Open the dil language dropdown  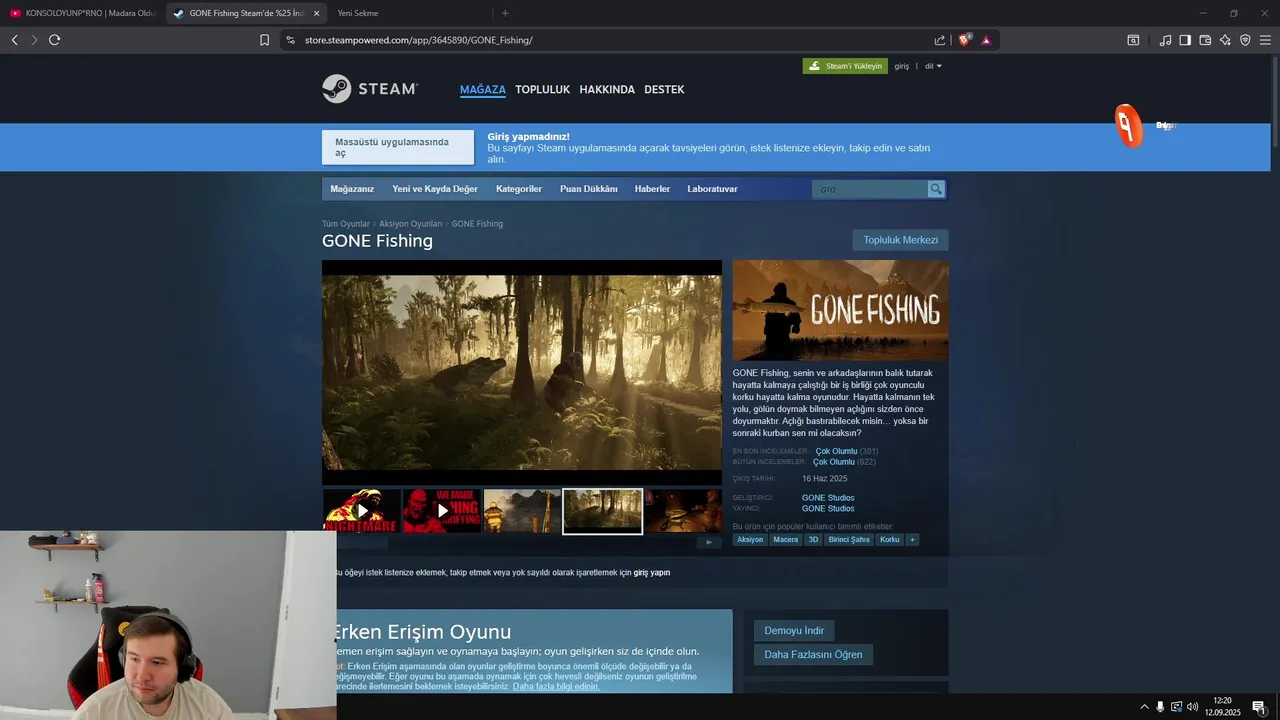933,66
